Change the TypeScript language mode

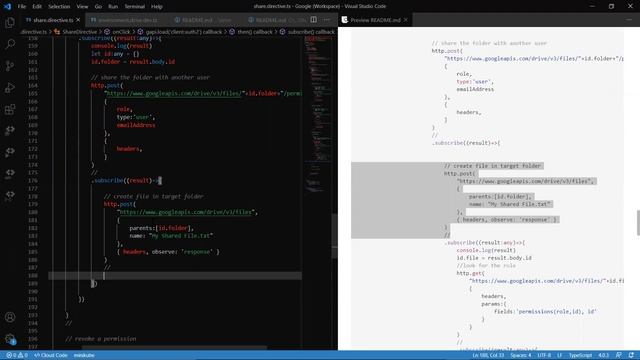[580, 355]
